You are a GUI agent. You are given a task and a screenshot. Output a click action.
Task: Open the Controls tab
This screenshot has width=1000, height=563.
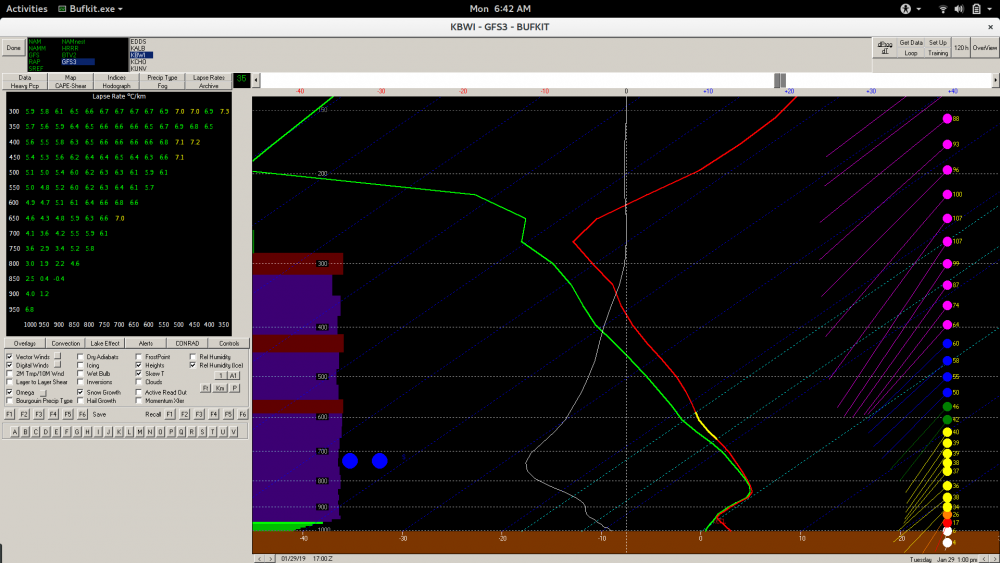click(x=229, y=343)
